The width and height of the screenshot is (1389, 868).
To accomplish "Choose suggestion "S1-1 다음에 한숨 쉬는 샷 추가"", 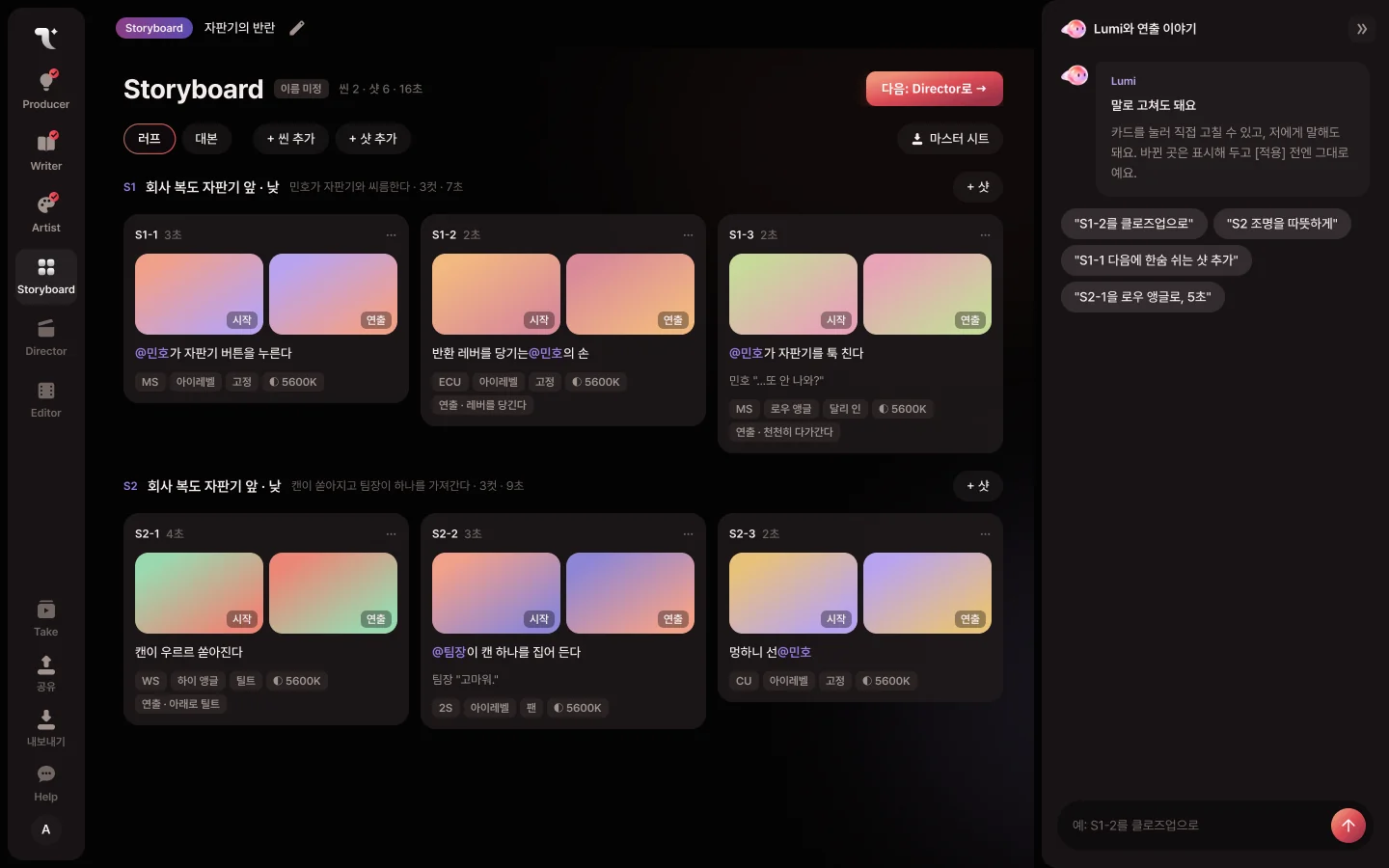I will [x=1157, y=260].
